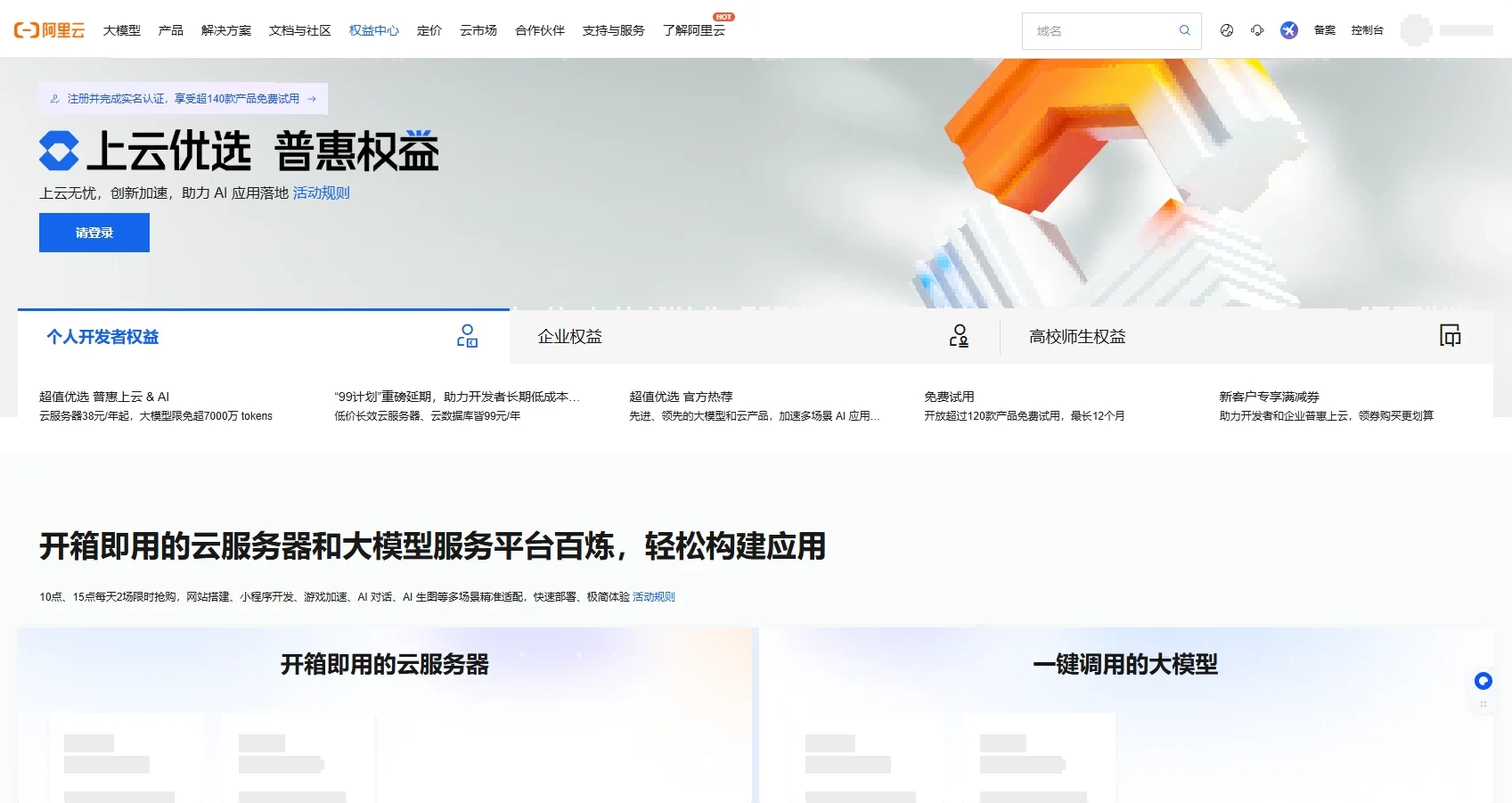1512x803 pixels.
Task: Open the floating blue chat widget icon
Action: (1483, 681)
